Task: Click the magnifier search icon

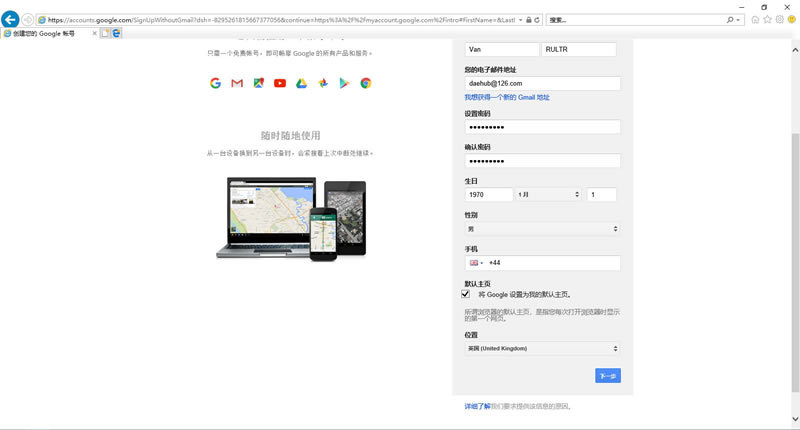Action: point(730,20)
